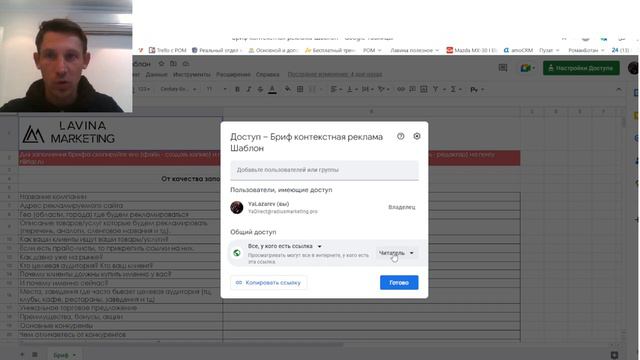
Task: Open the Инструменты menu
Action: click(x=191, y=75)
